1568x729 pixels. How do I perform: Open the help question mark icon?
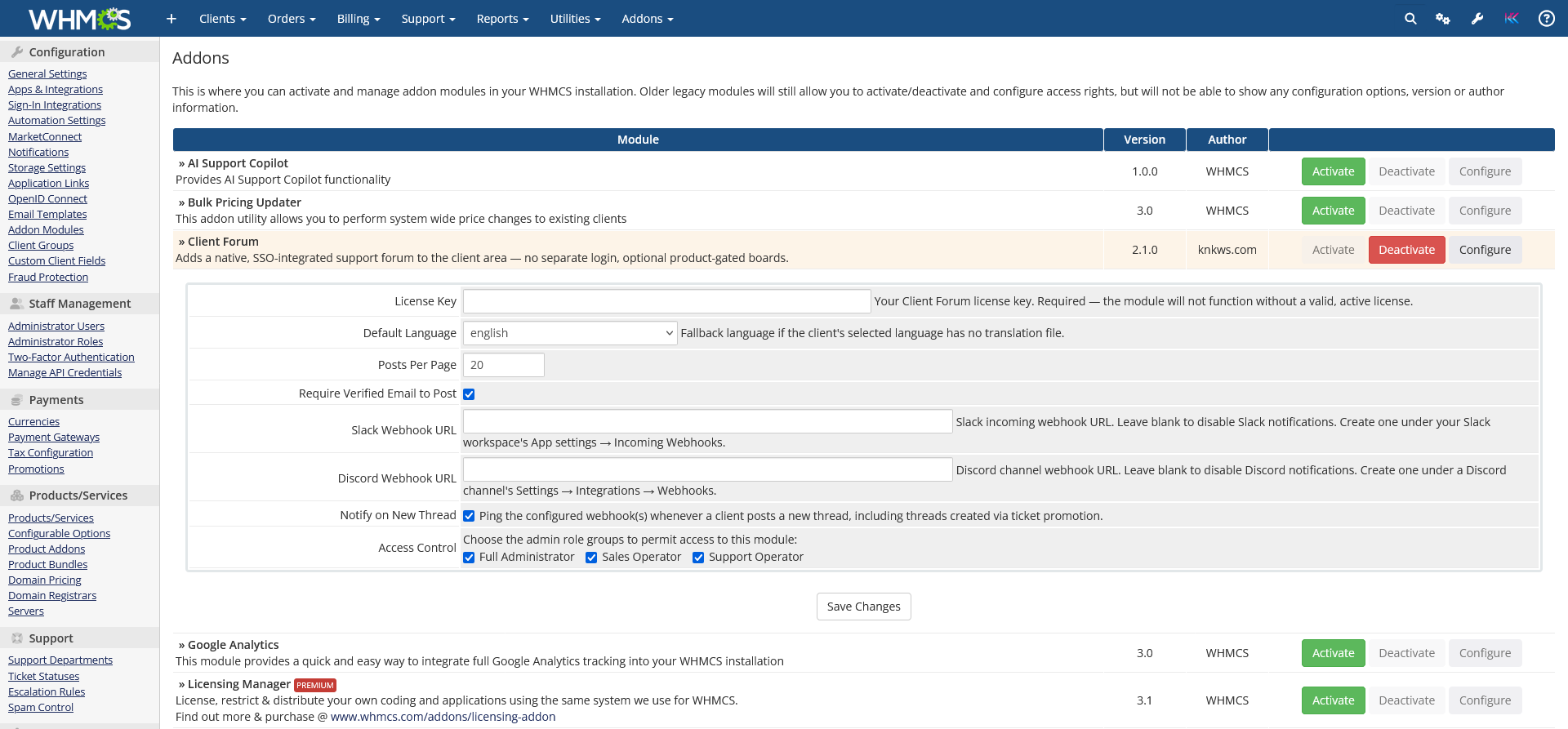(1547, 19)
